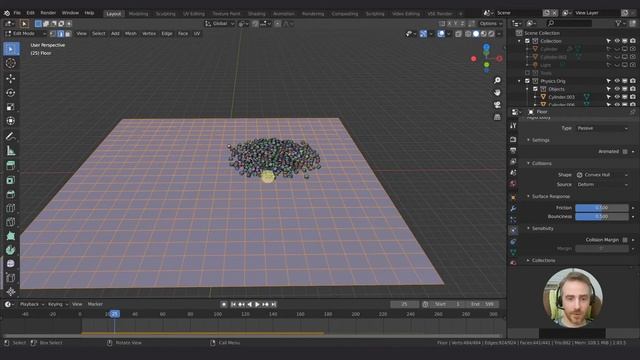Select the Knife tool
The image size is (640, 360).
pyautogui.click(x=11, y=222)
